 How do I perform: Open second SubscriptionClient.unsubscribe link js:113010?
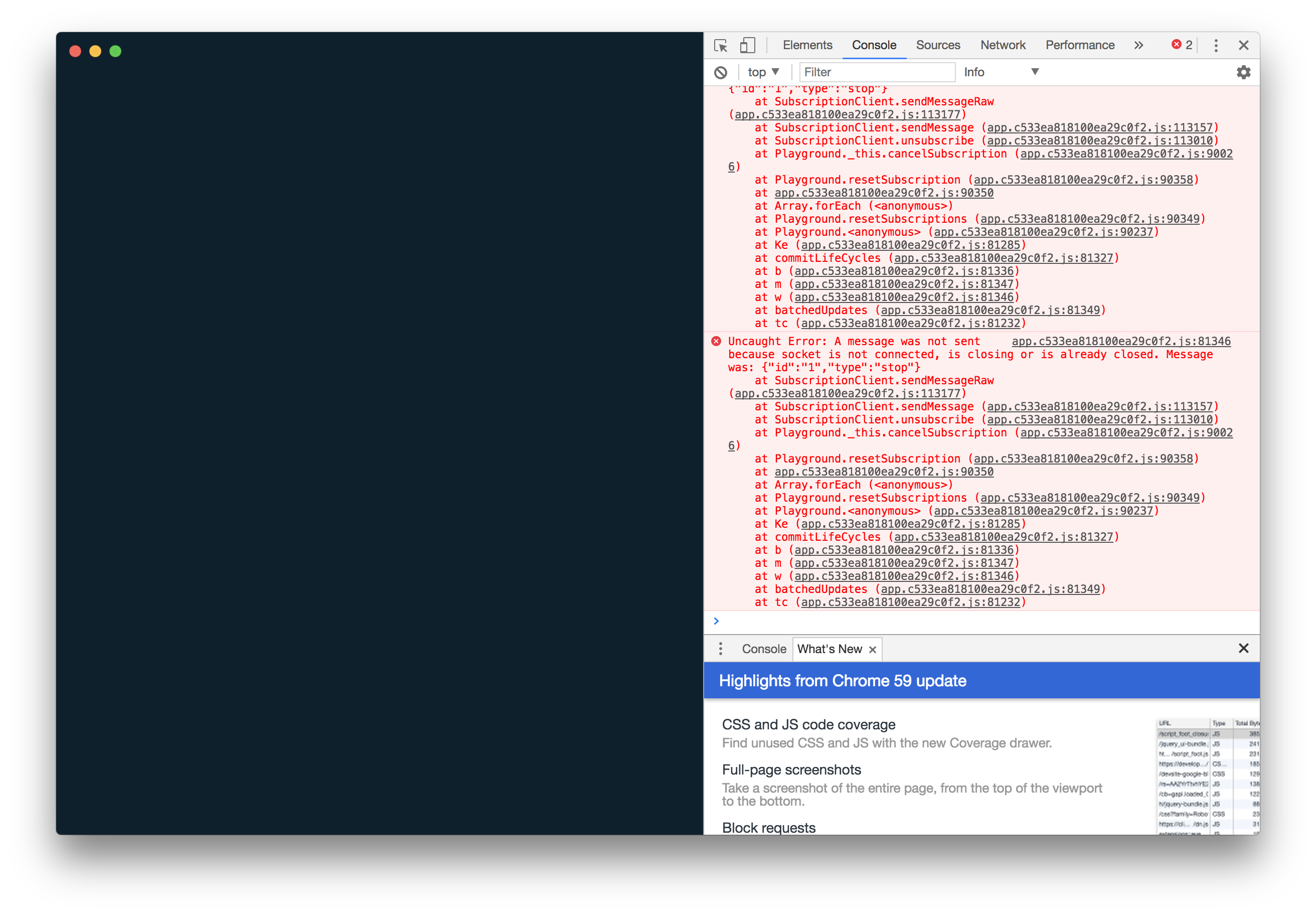[1099, 420]
